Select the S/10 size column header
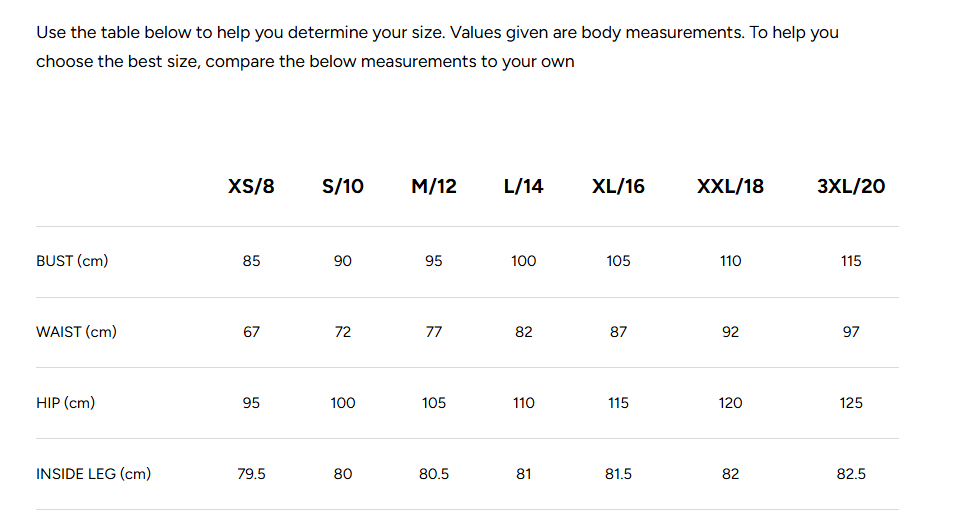962x532 pixels. pos(343,186)
